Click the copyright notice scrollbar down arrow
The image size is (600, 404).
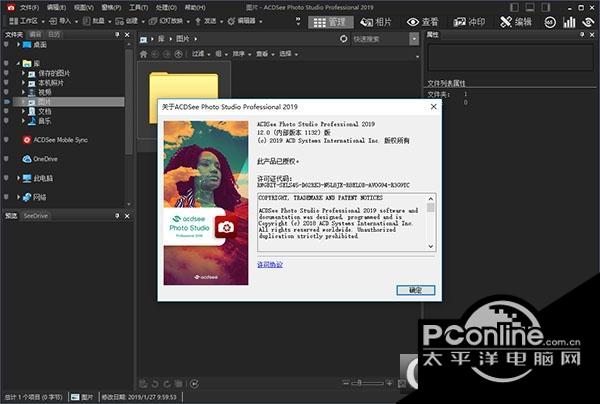(431, 246)
